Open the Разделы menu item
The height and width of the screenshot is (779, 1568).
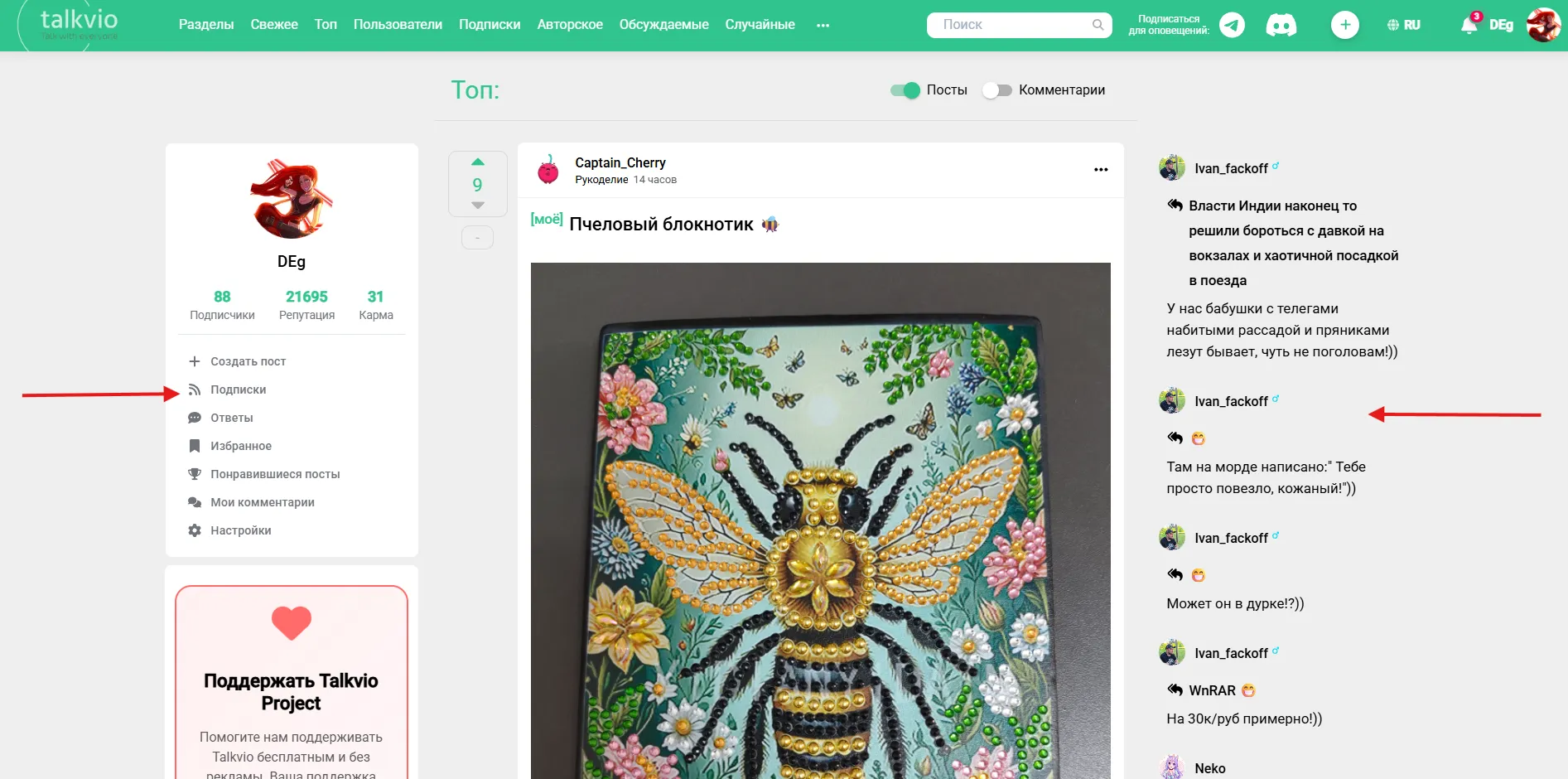206,25
